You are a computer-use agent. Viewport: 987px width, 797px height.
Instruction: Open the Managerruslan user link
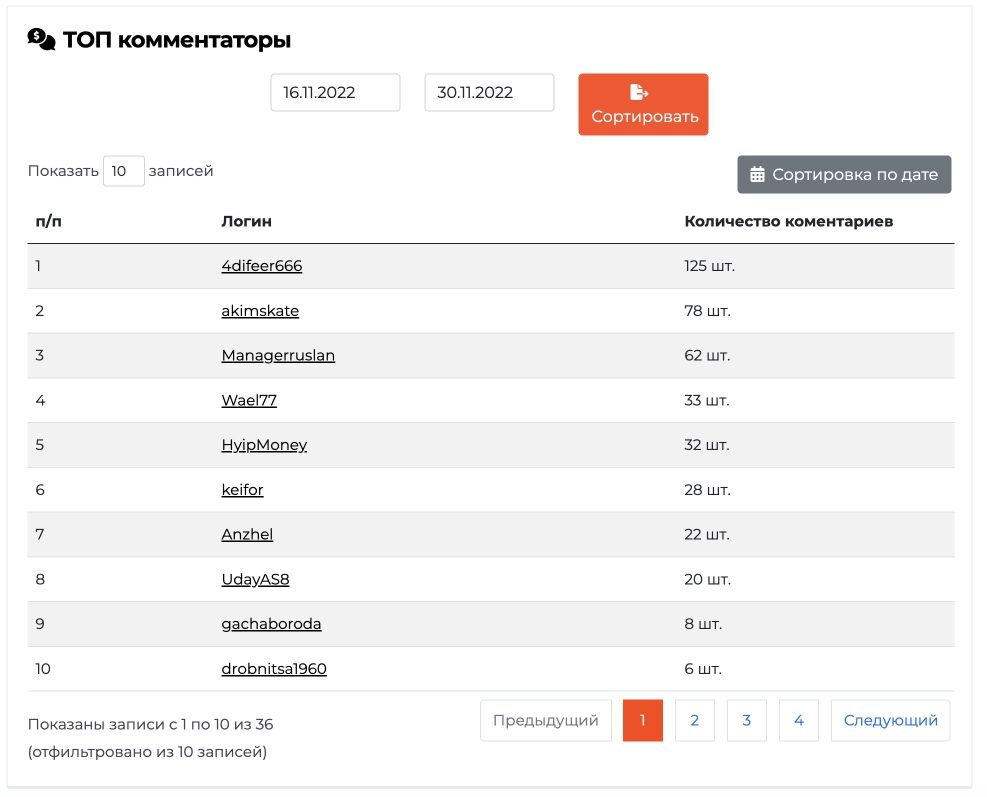278,355
